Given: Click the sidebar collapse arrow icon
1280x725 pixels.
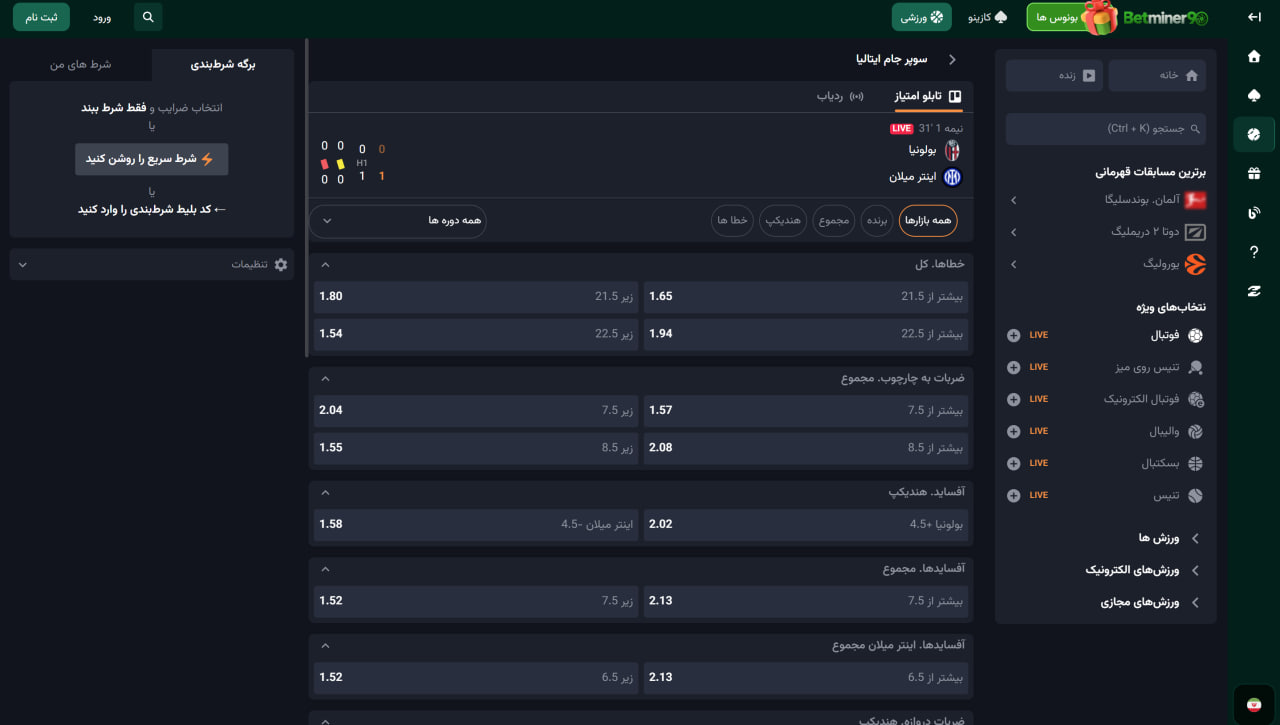Looking at the screenshot, I should [x=1254, y=17].
